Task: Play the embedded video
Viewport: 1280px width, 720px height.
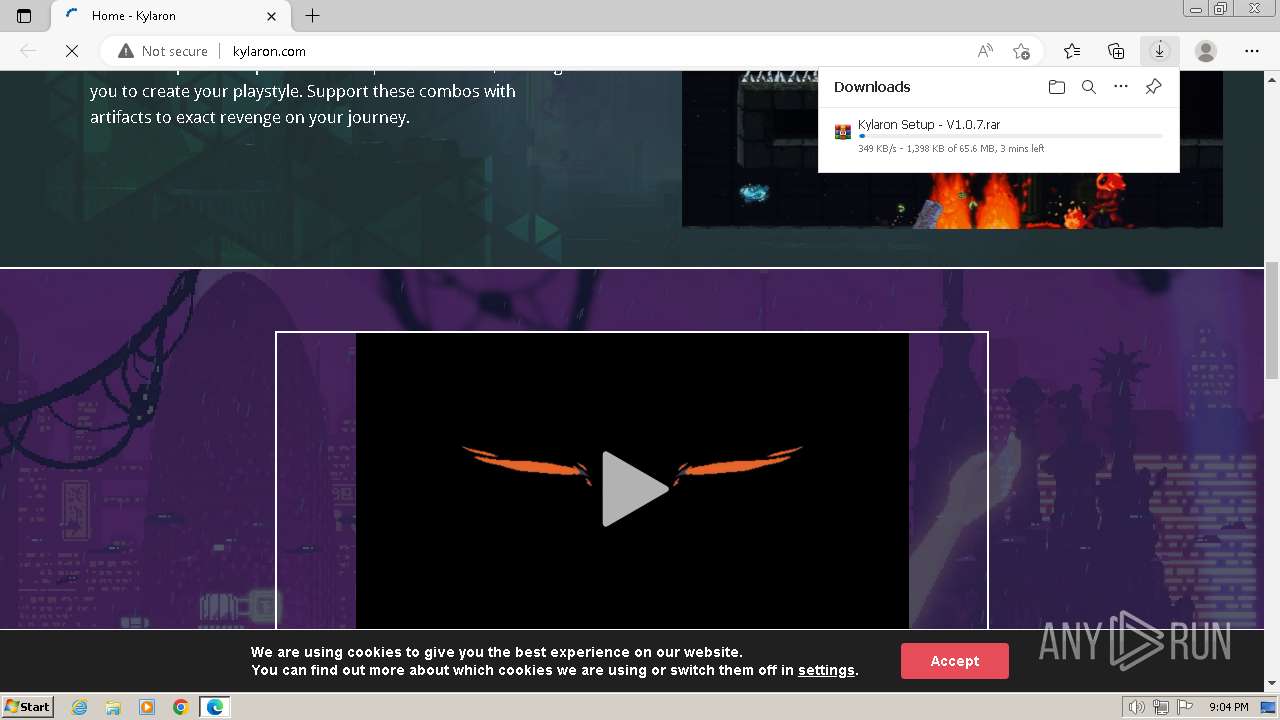Action: 634,488
